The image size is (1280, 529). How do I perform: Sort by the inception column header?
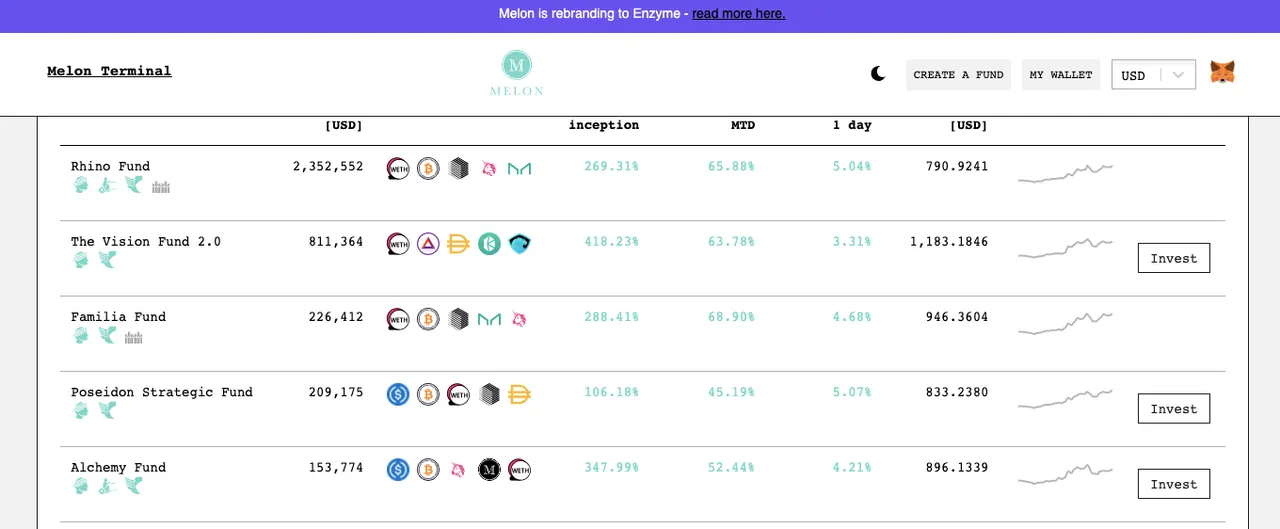(604, 126)
